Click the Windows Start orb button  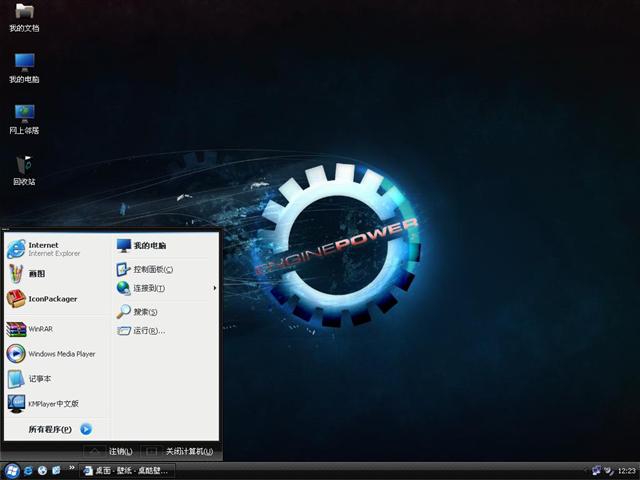[x=11, y=471]
